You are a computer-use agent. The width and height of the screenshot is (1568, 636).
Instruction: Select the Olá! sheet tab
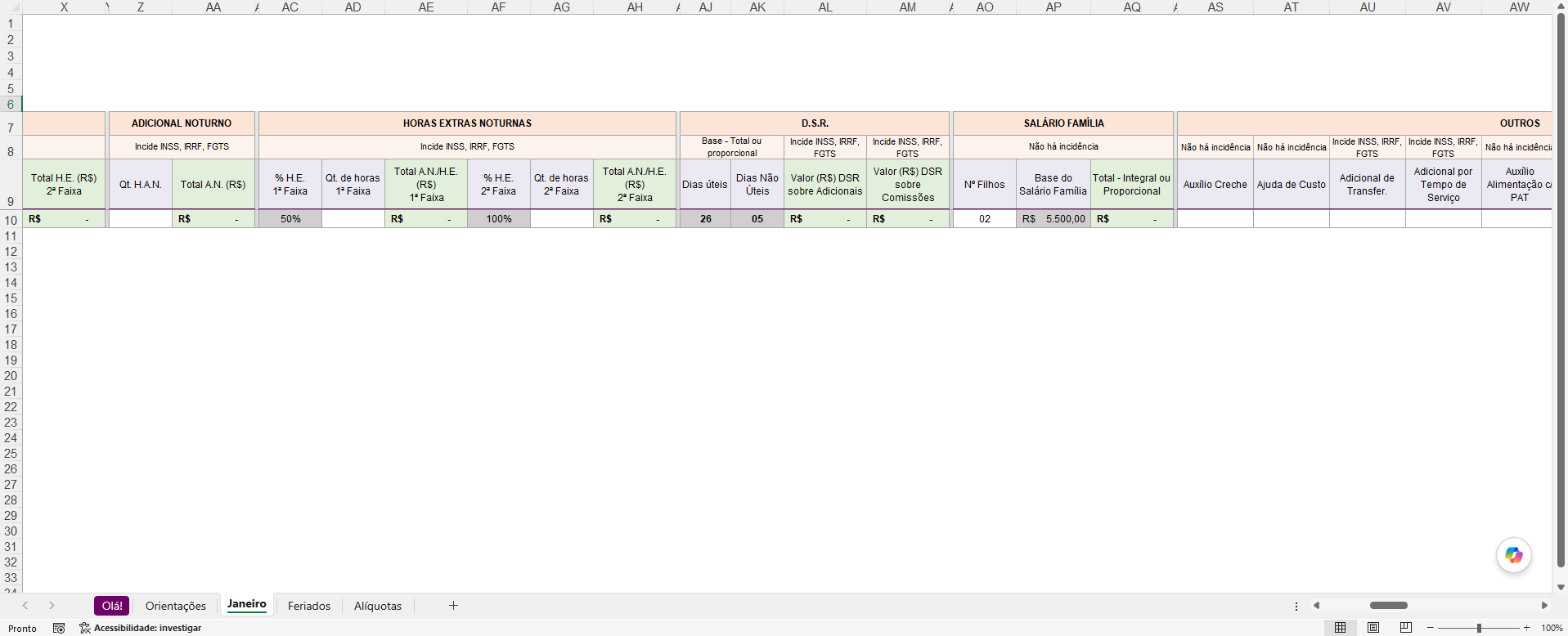(x=112, y=606)
